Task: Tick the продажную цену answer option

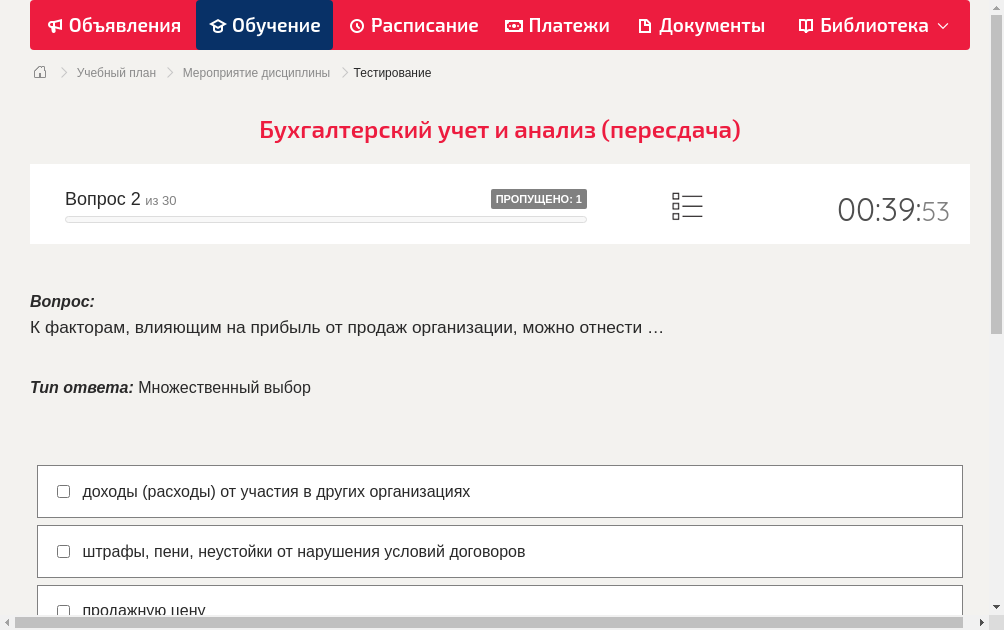Action: [x=63, y=611]
